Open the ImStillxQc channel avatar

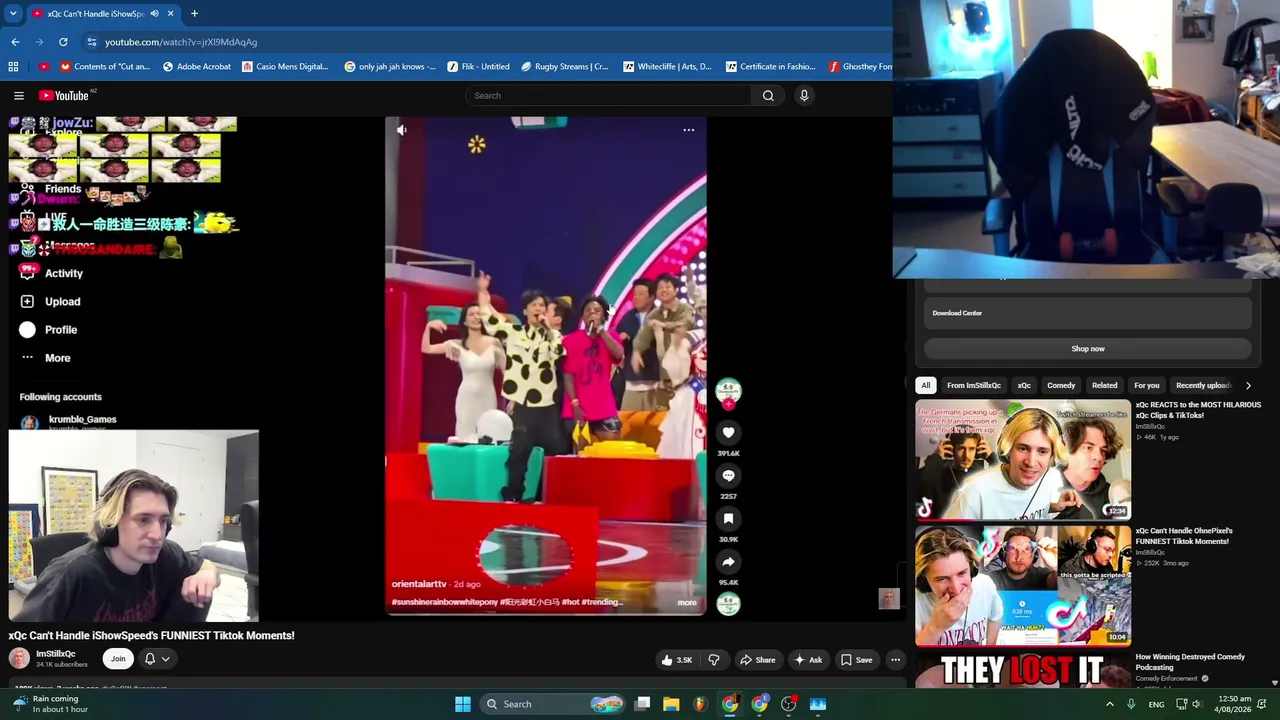click(19, 658)
